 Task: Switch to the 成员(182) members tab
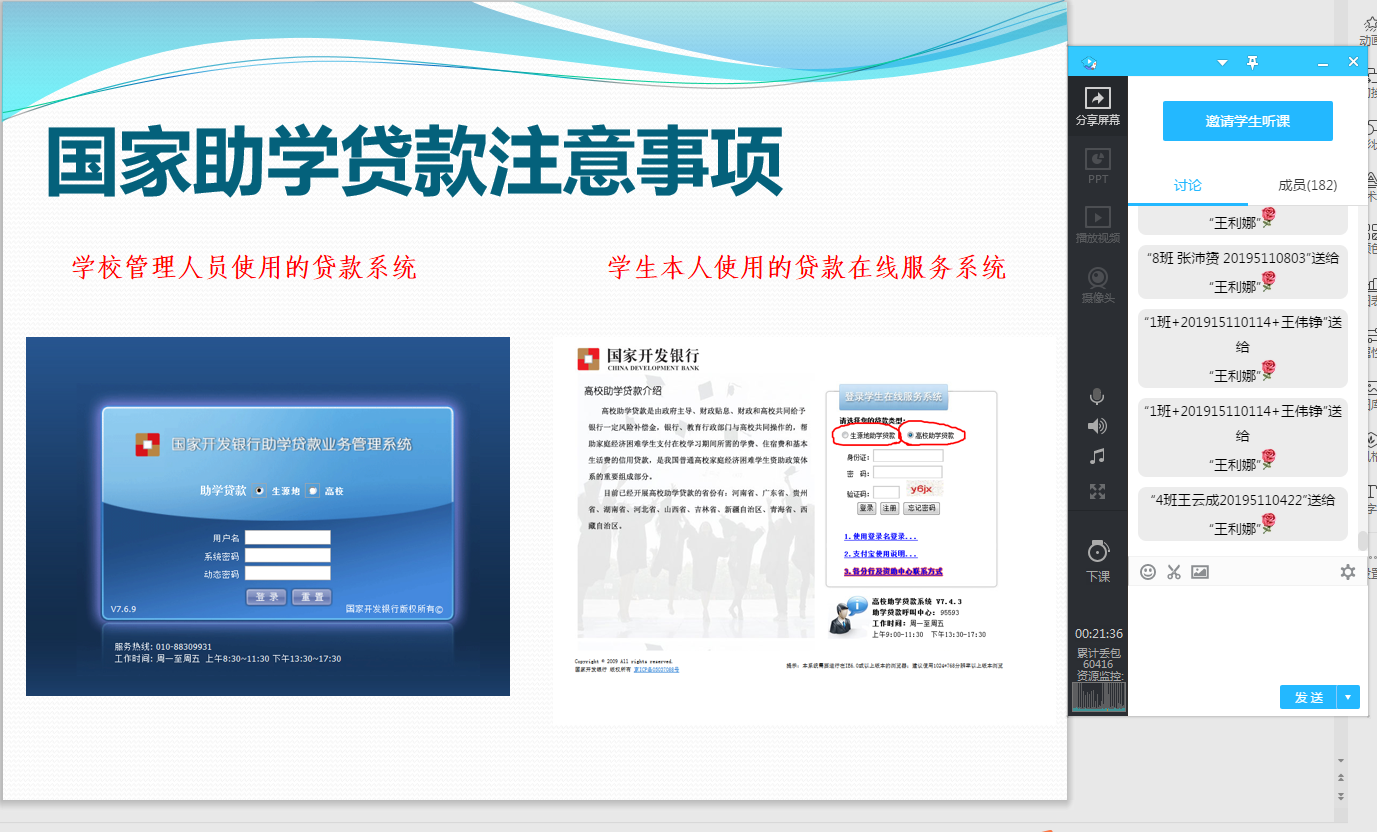(x=1307, y=185)
